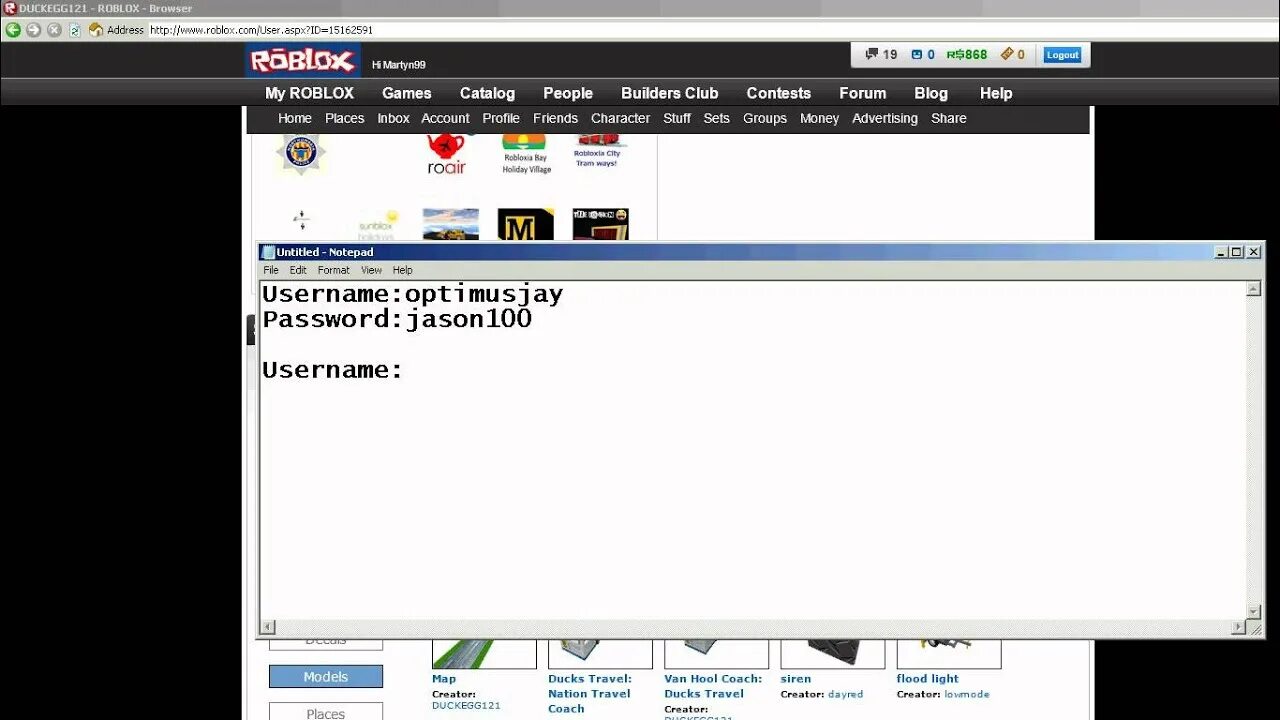
Task: Open Groups in the submenu
Action: 765,118
